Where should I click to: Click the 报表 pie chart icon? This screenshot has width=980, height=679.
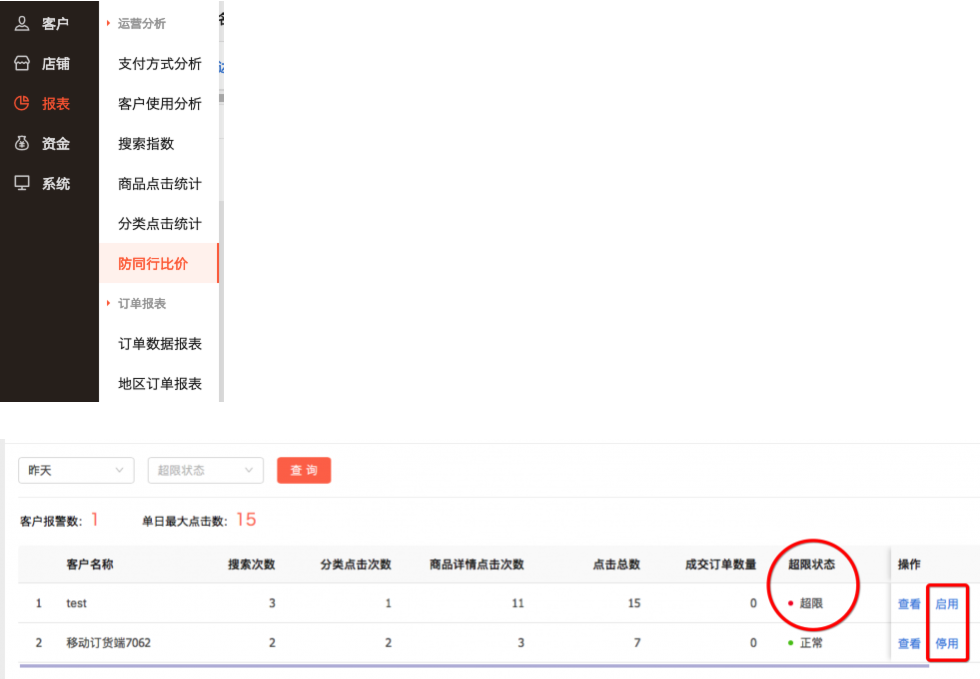(x=22, y=103)
